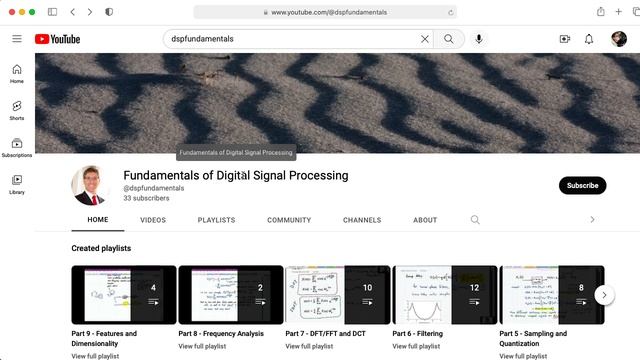
Task: Open Subscriptions in sidebar
Action: [x=17, y=148]
